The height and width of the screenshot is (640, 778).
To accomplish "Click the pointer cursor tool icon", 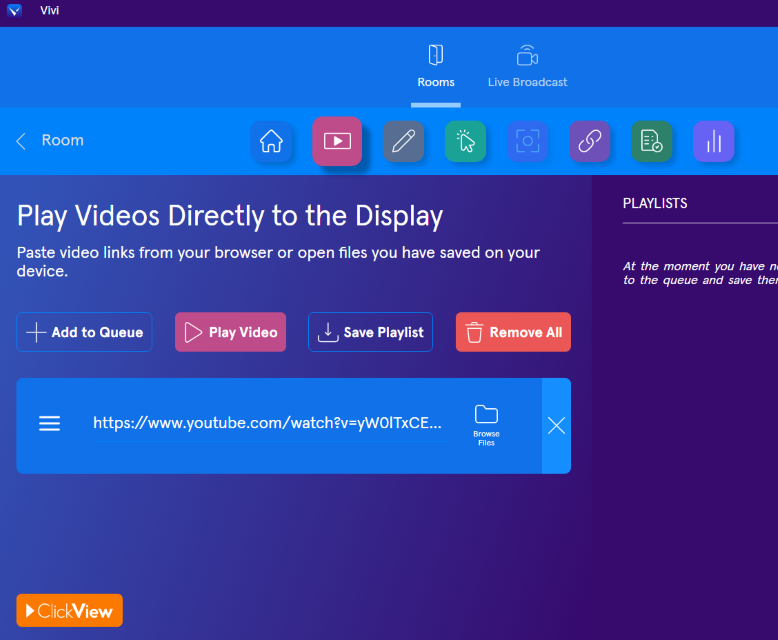I will [465, 141].
